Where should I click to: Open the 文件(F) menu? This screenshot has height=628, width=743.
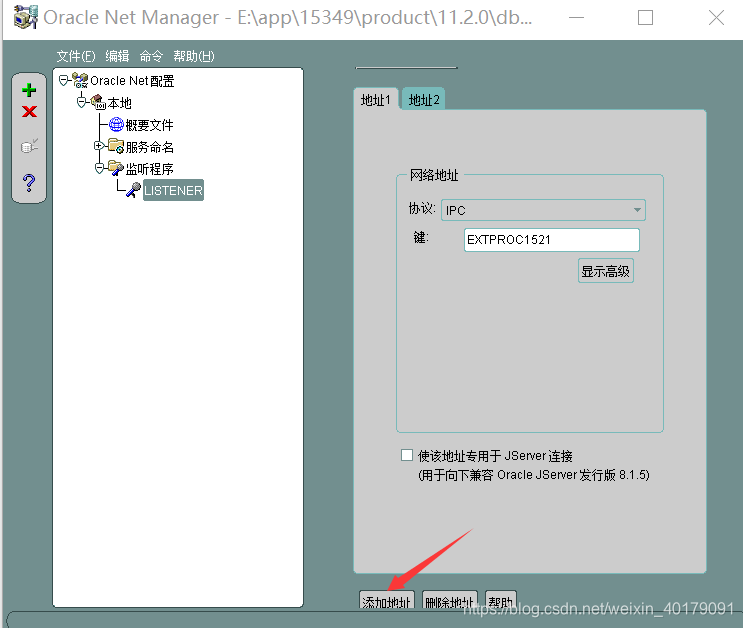(76, 56)
